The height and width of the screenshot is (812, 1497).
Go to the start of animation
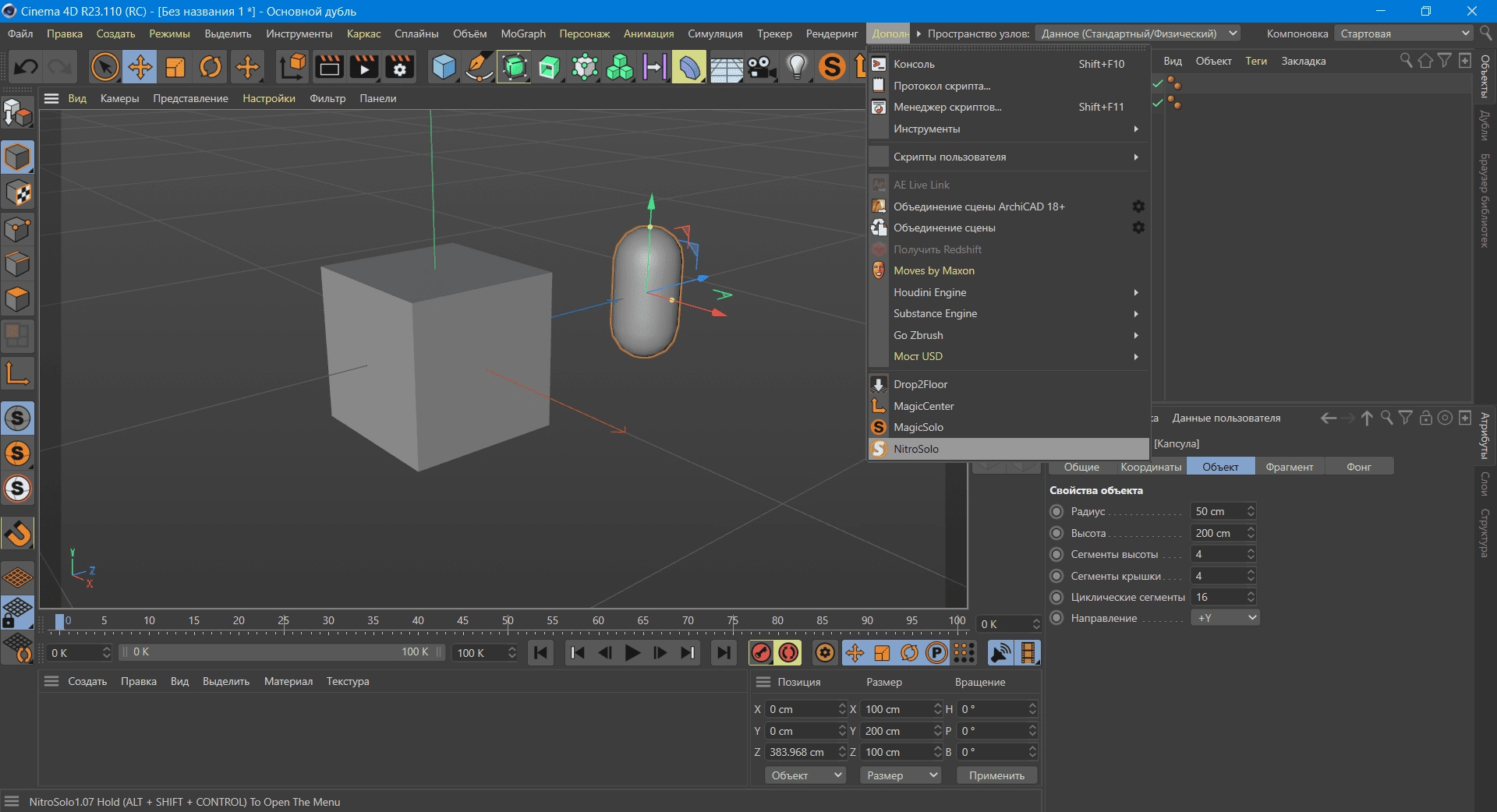pyautogui.click(x=541, y=653)
